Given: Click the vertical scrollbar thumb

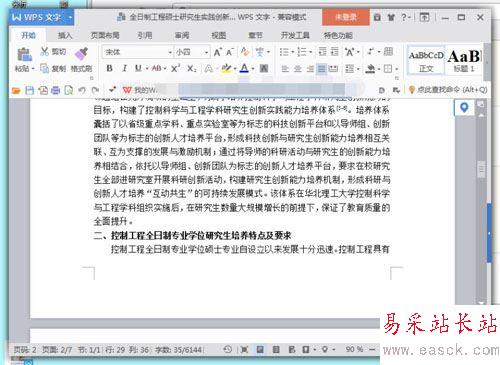Looking at the screenshot, I should [481, 170].
